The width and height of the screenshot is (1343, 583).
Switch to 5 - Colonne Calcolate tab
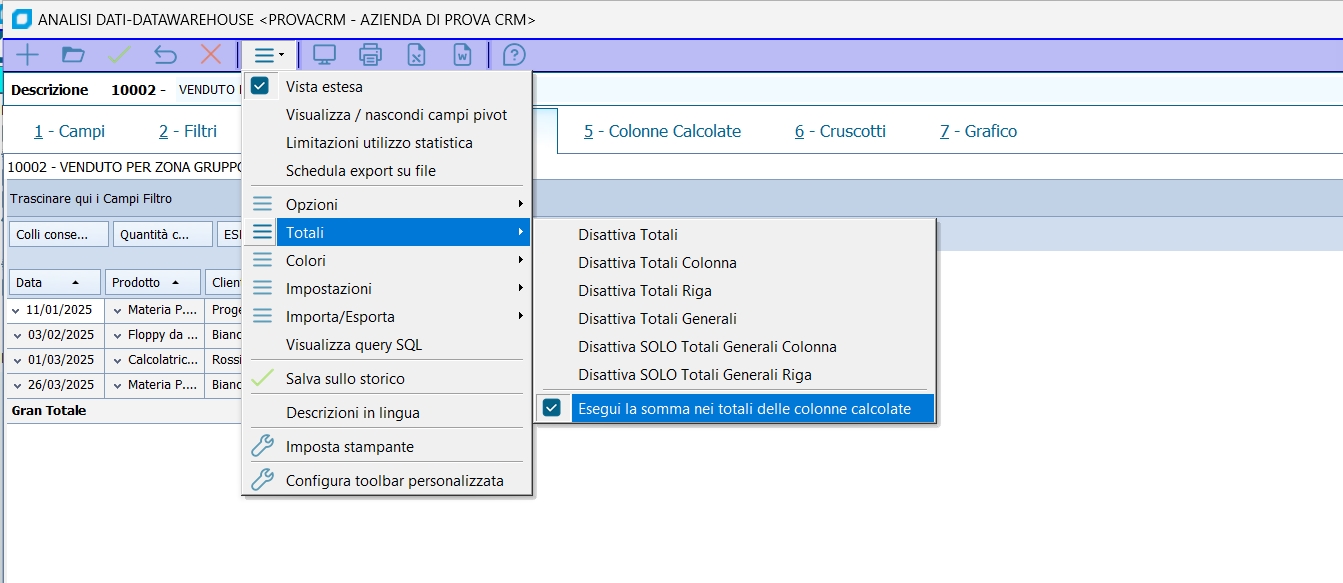click(x=662, y=131)
